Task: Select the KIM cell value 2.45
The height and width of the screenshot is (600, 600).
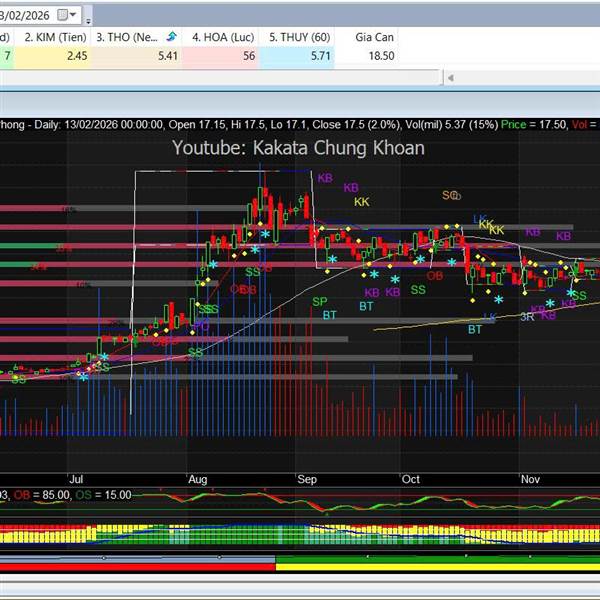Action: coord(53,56)
